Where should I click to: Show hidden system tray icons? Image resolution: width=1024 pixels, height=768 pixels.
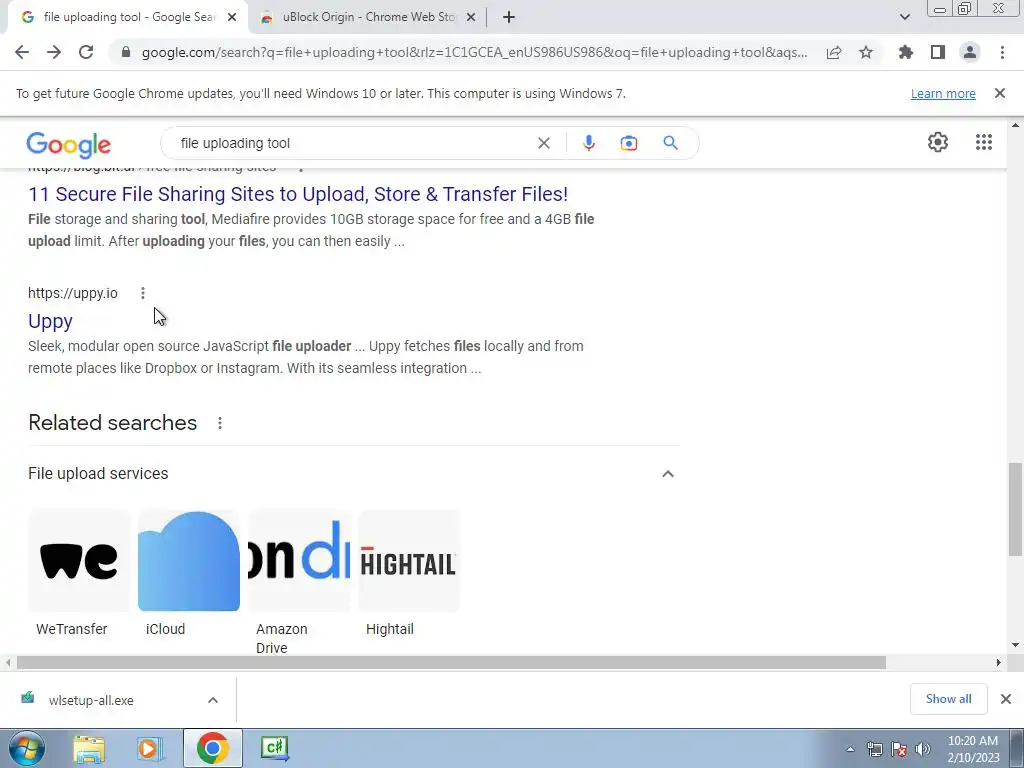[850, 749]
